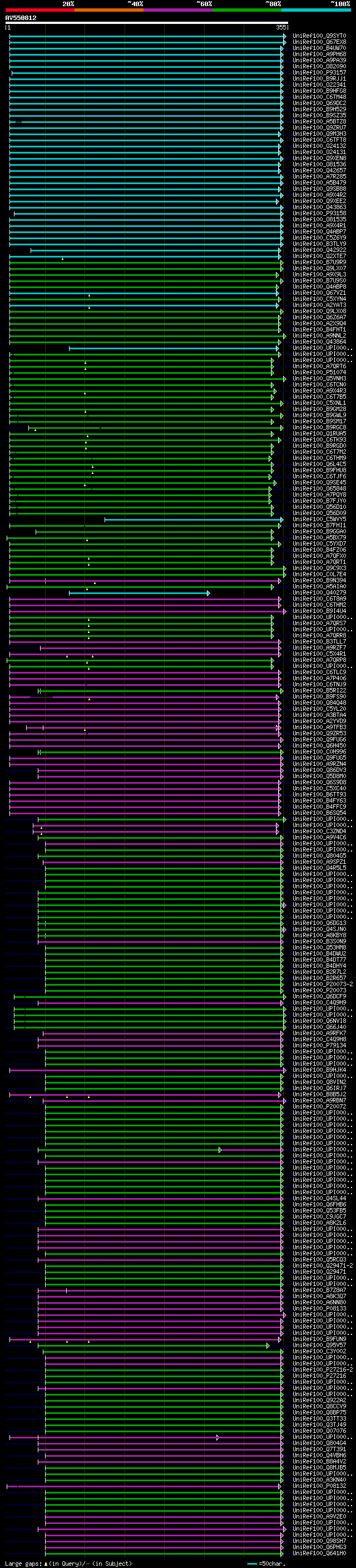The height and width of the screenshot is (1568, 356).
Task: Open hit UniRef100_B3TLL7
Action: 319,641
